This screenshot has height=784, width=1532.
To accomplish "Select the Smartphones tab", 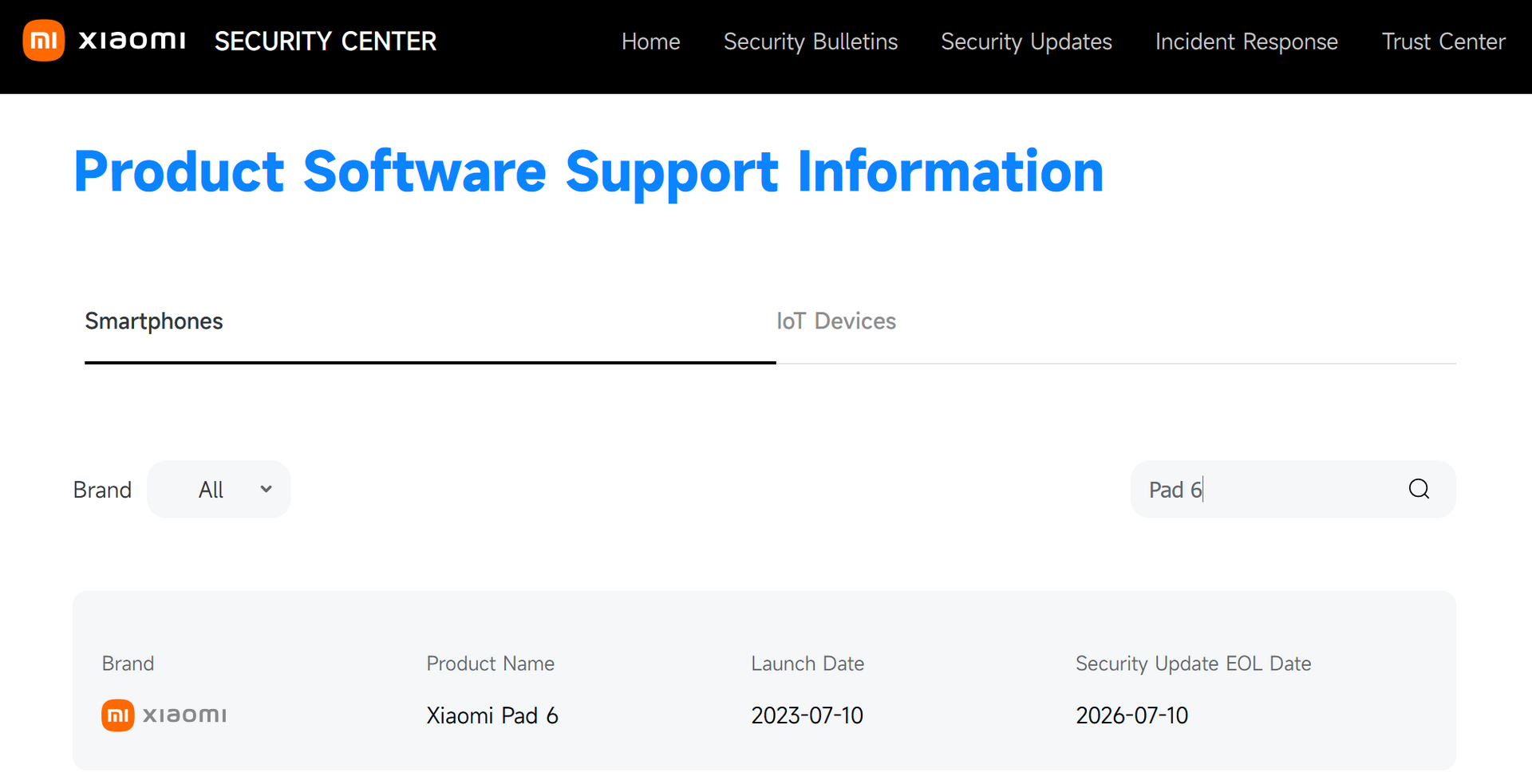I will pyautogui.click(x=154, y=321).
